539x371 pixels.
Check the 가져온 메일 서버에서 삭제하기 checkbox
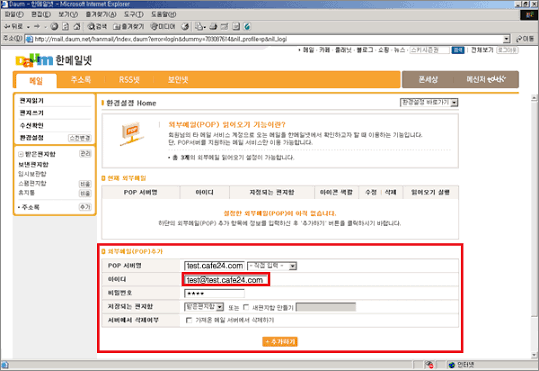point(189,320)
